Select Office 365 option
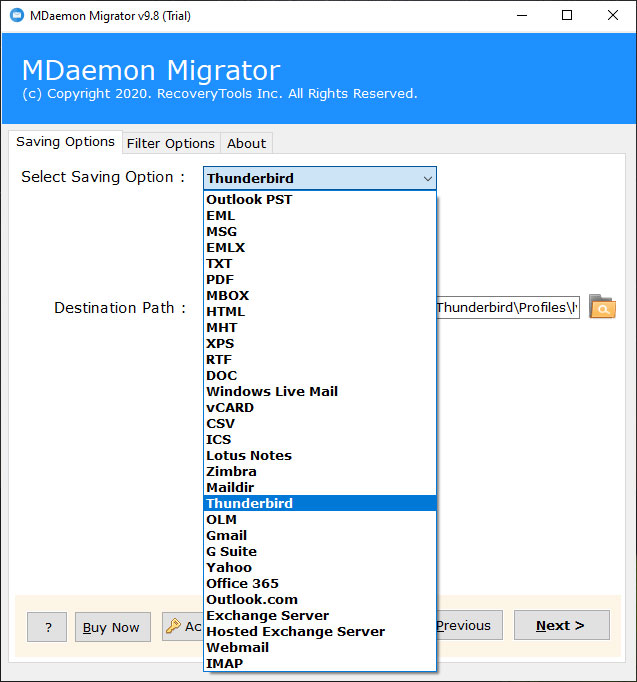 320,583
